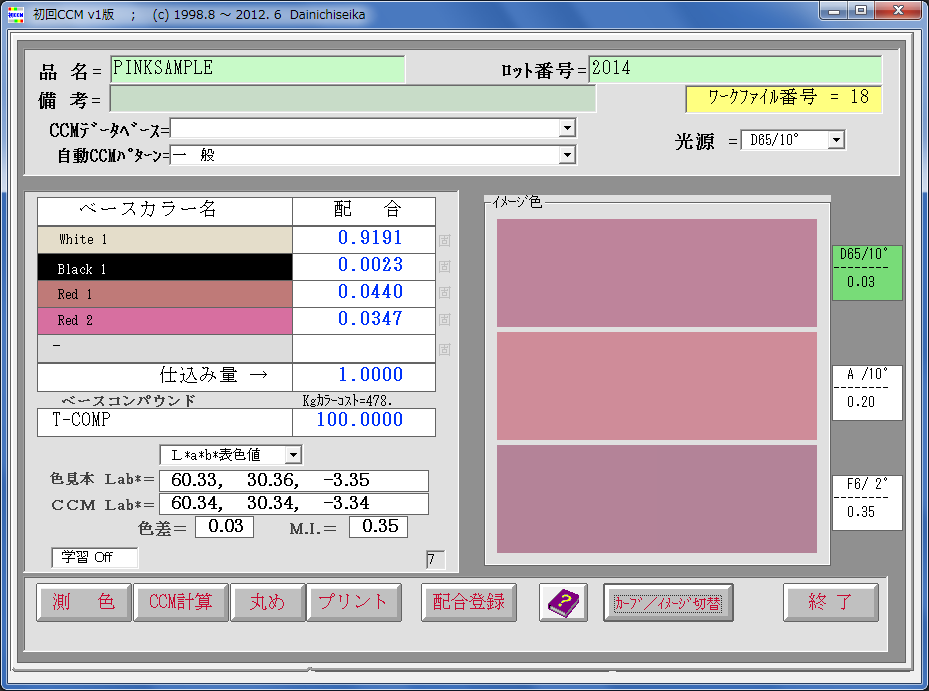The image size is (929, 691).
Task: Click the プリント button
Action: pyautogui.click(x=354, y=603)
